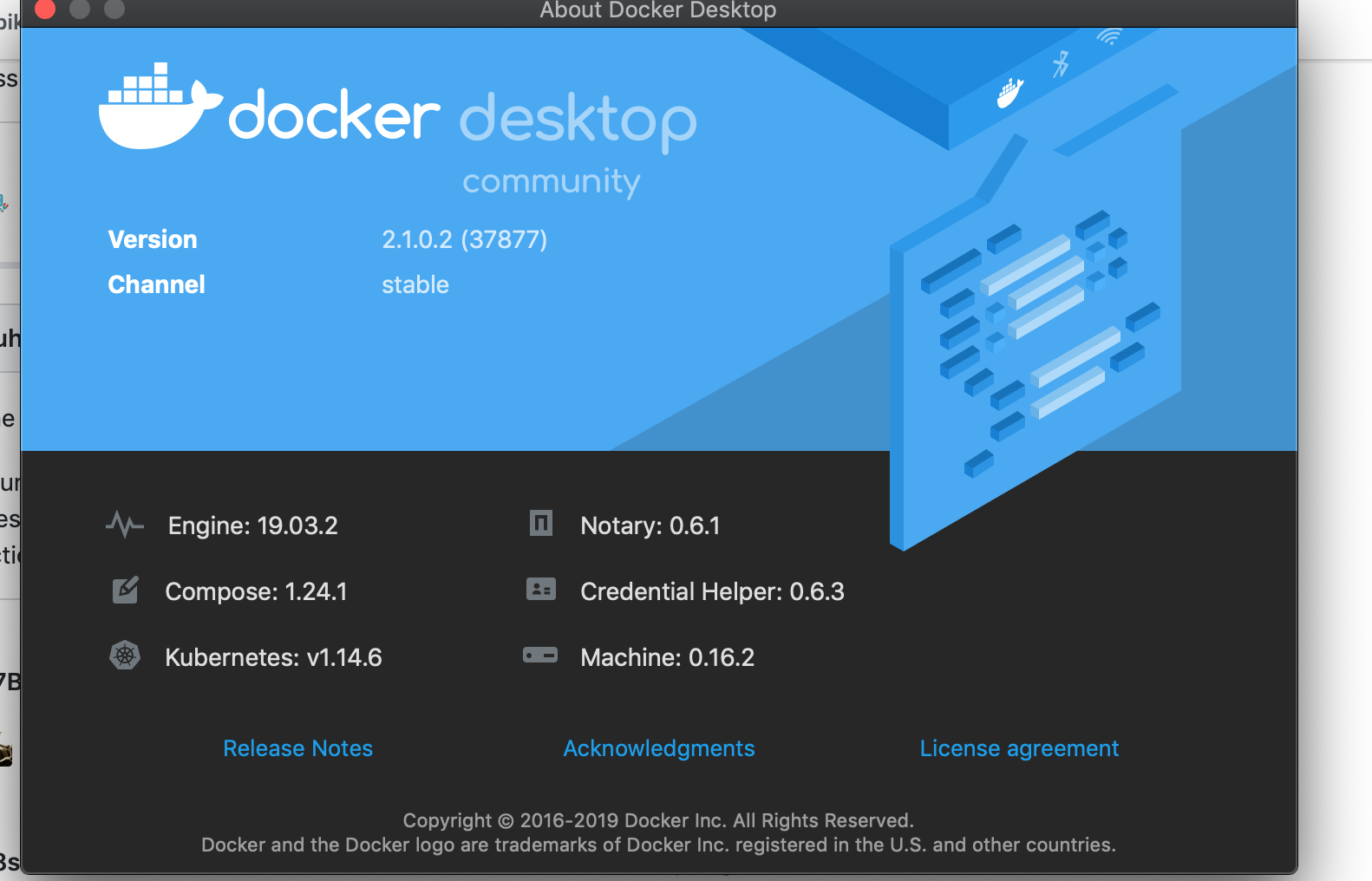
Task: Click the Machine icon
Action: click(x=540, y=656)
